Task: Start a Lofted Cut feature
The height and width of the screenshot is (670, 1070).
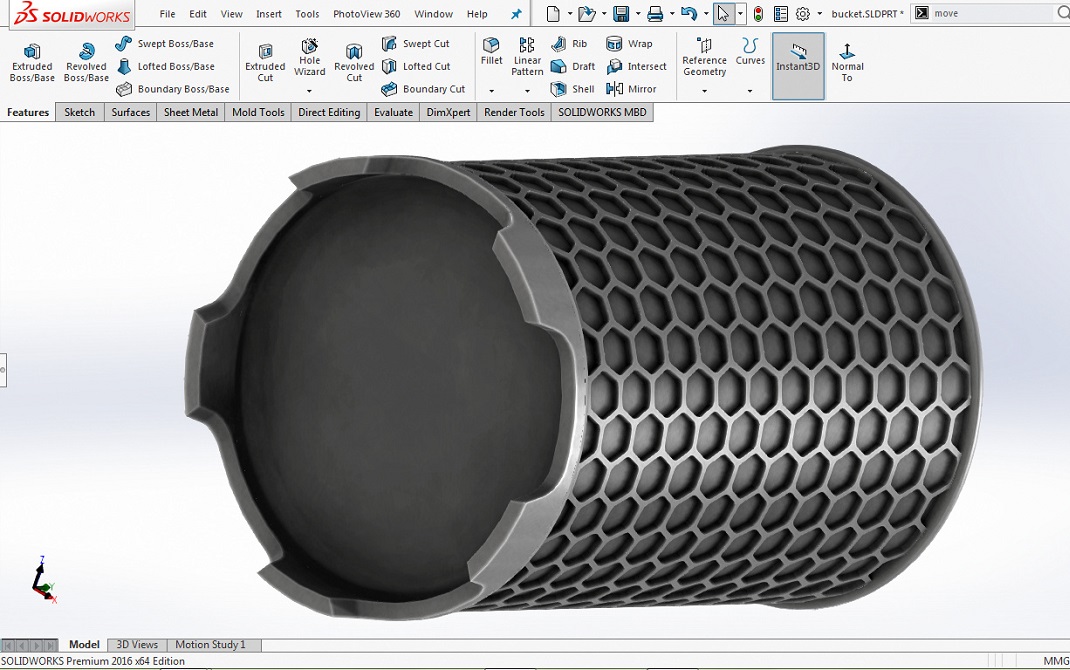Action: tap(416, 66)
